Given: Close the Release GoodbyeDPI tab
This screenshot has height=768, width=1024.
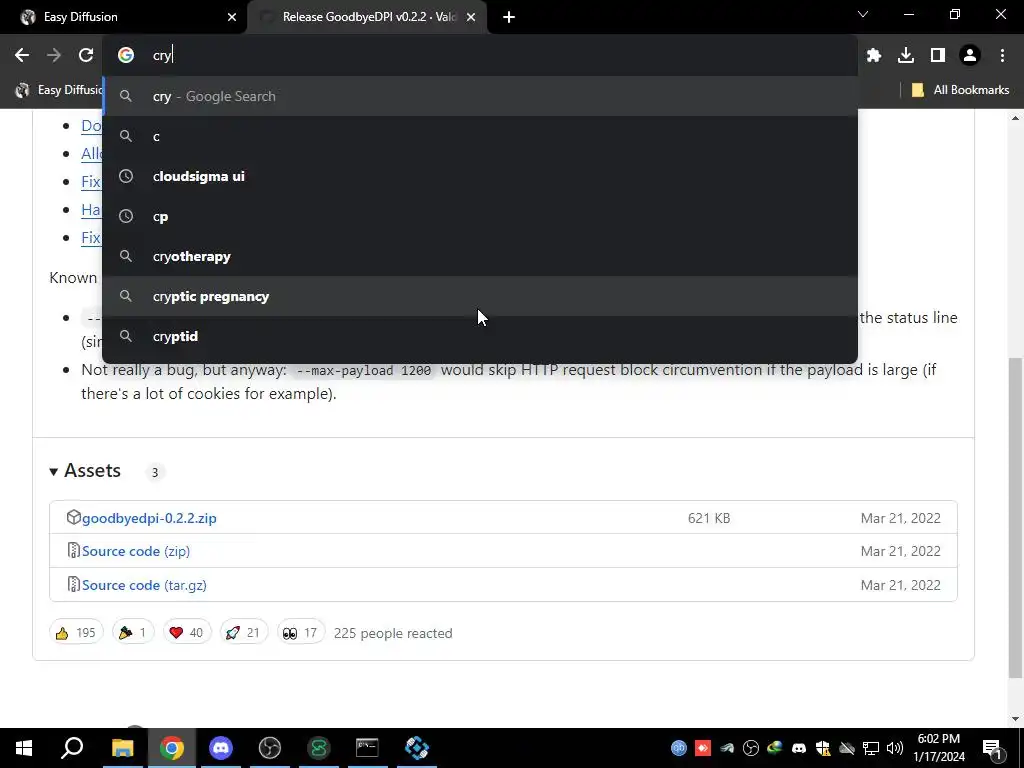Looking at the screenshot, I should (471, 18).
